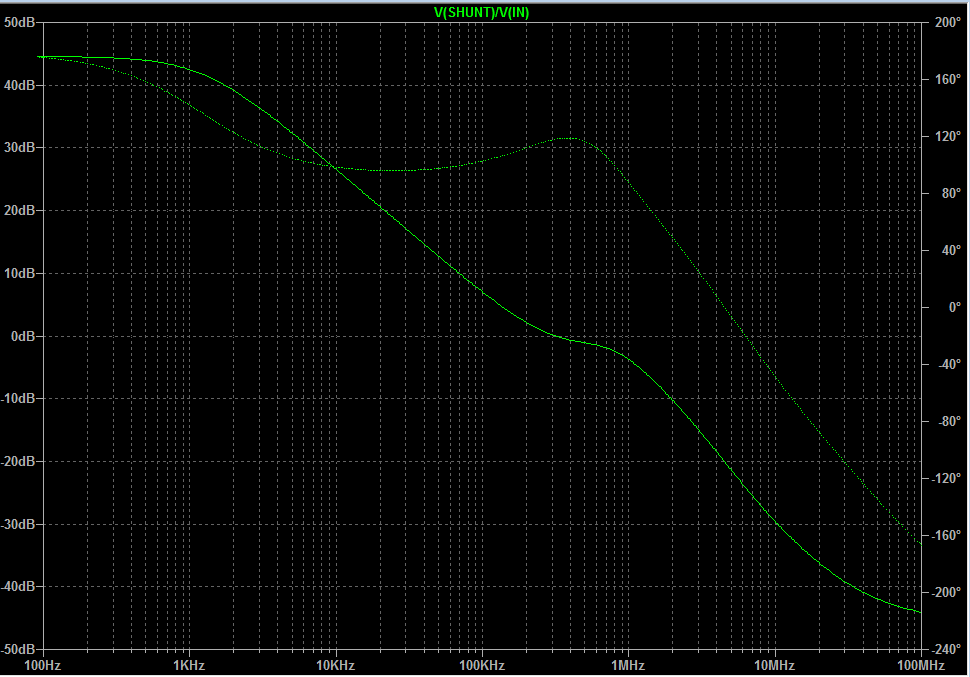This screenshot has height=677, width=970.
Task: Click the 1MHz frequency axis label
Action: tap(628, 666)
